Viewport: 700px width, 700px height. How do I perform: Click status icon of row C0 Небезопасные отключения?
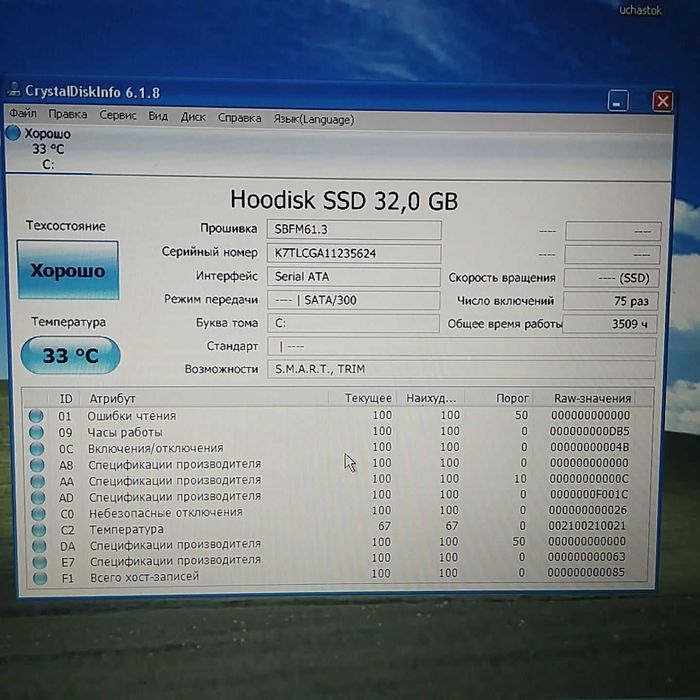point(39,513)
